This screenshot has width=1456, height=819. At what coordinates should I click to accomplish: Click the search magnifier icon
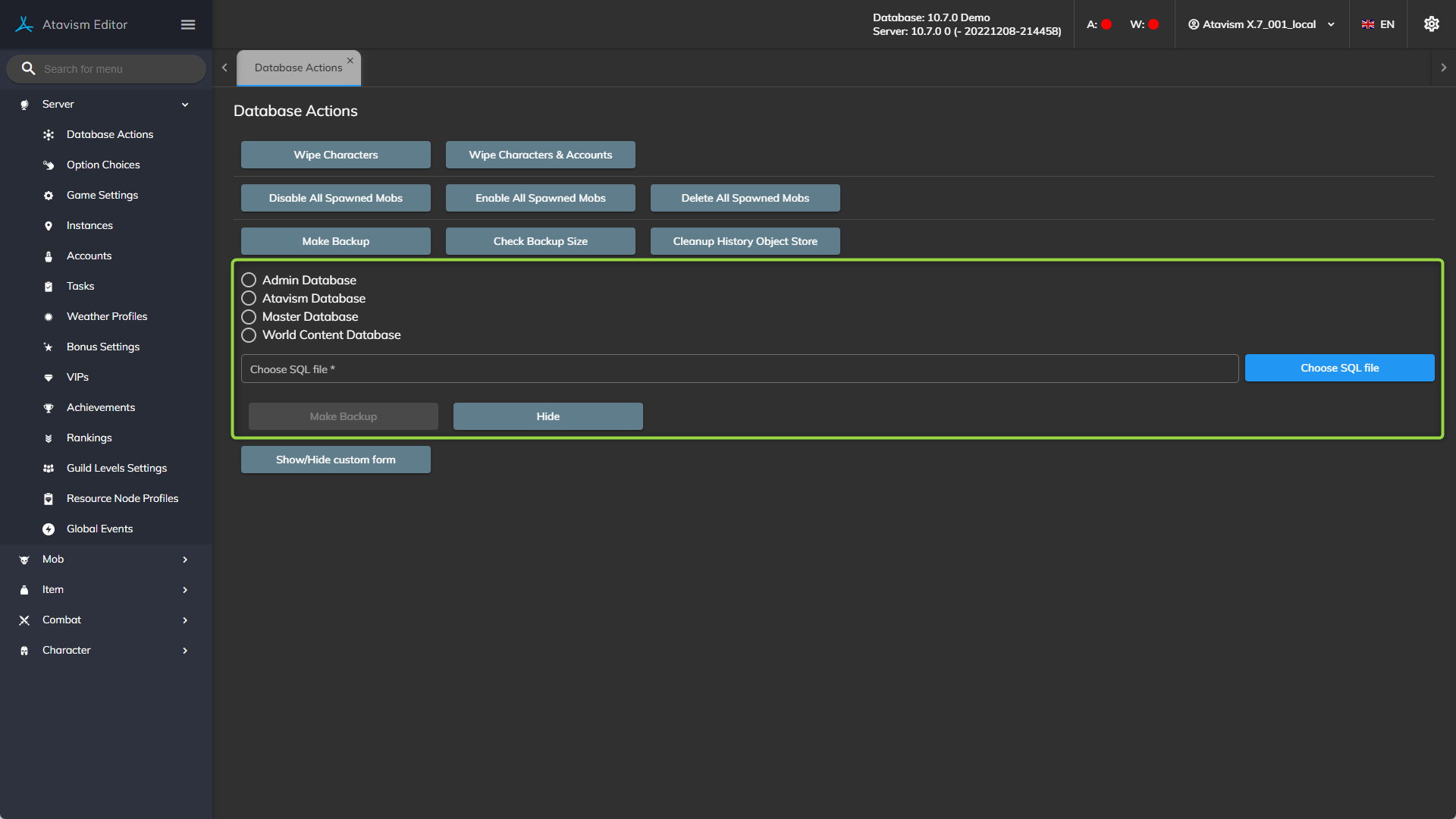point(28,68)
